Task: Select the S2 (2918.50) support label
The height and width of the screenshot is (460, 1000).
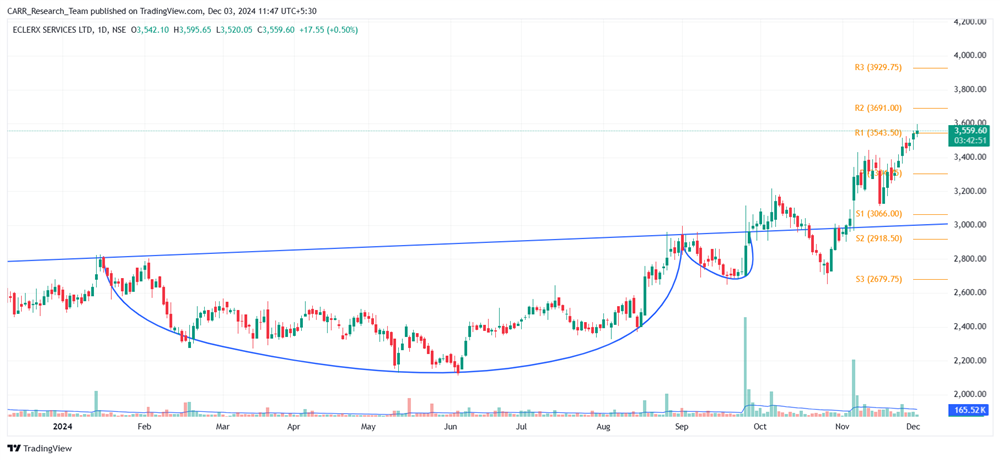Action: 878,239
